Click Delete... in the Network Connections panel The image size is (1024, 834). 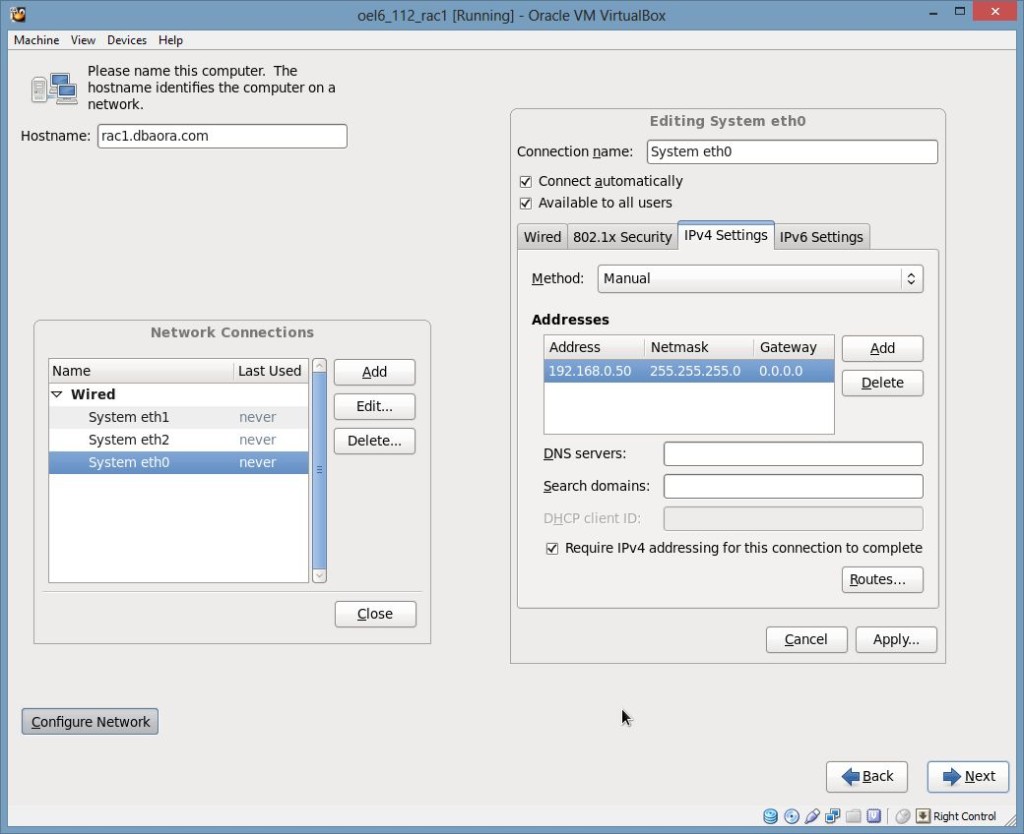(x=374, y=441)
